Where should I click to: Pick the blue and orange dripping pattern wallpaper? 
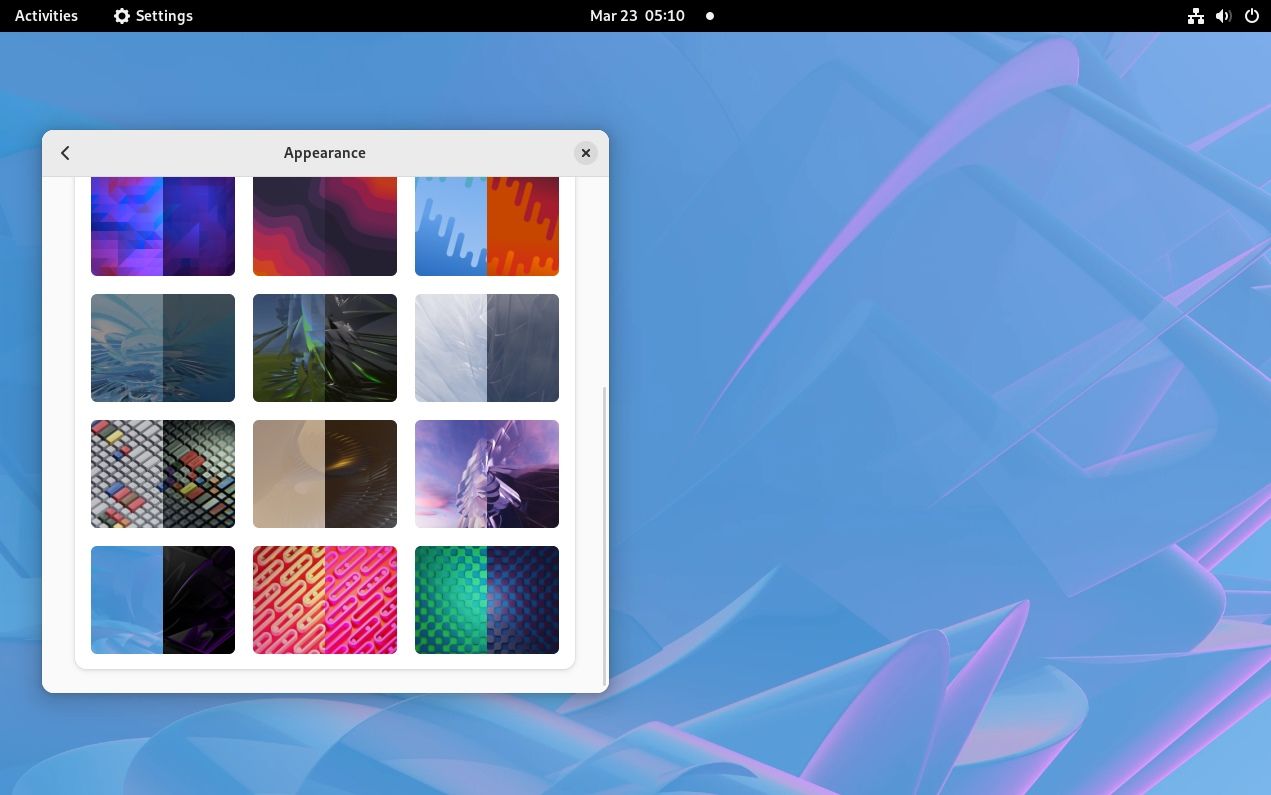point(486,222)
